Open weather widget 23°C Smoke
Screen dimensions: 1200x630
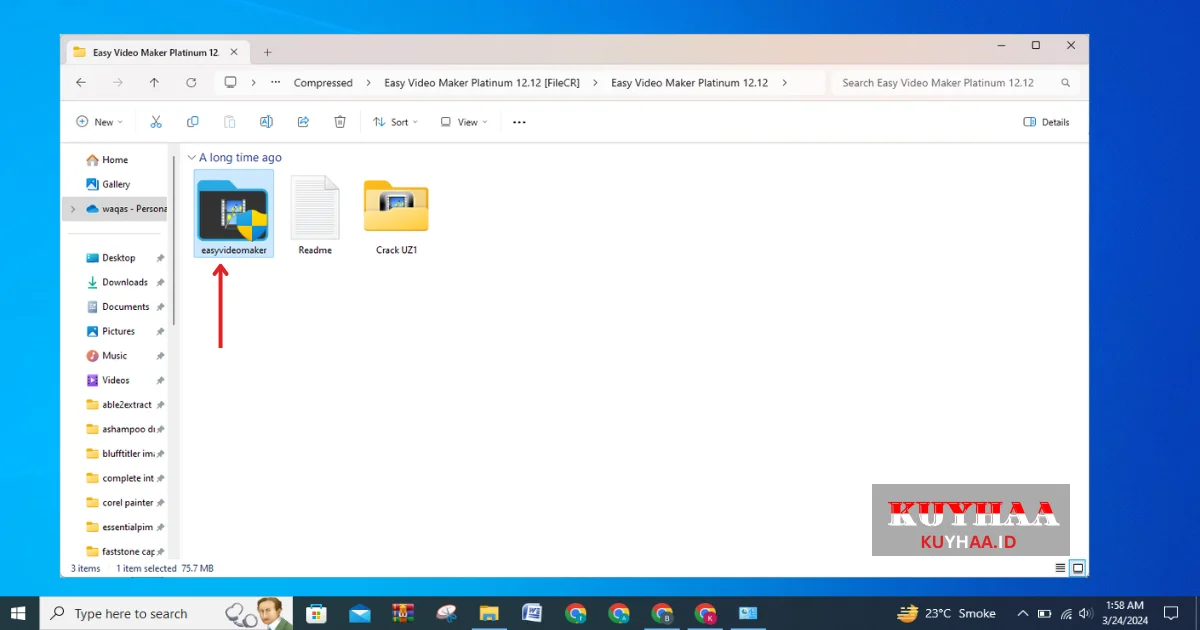[x=946, y=613]
